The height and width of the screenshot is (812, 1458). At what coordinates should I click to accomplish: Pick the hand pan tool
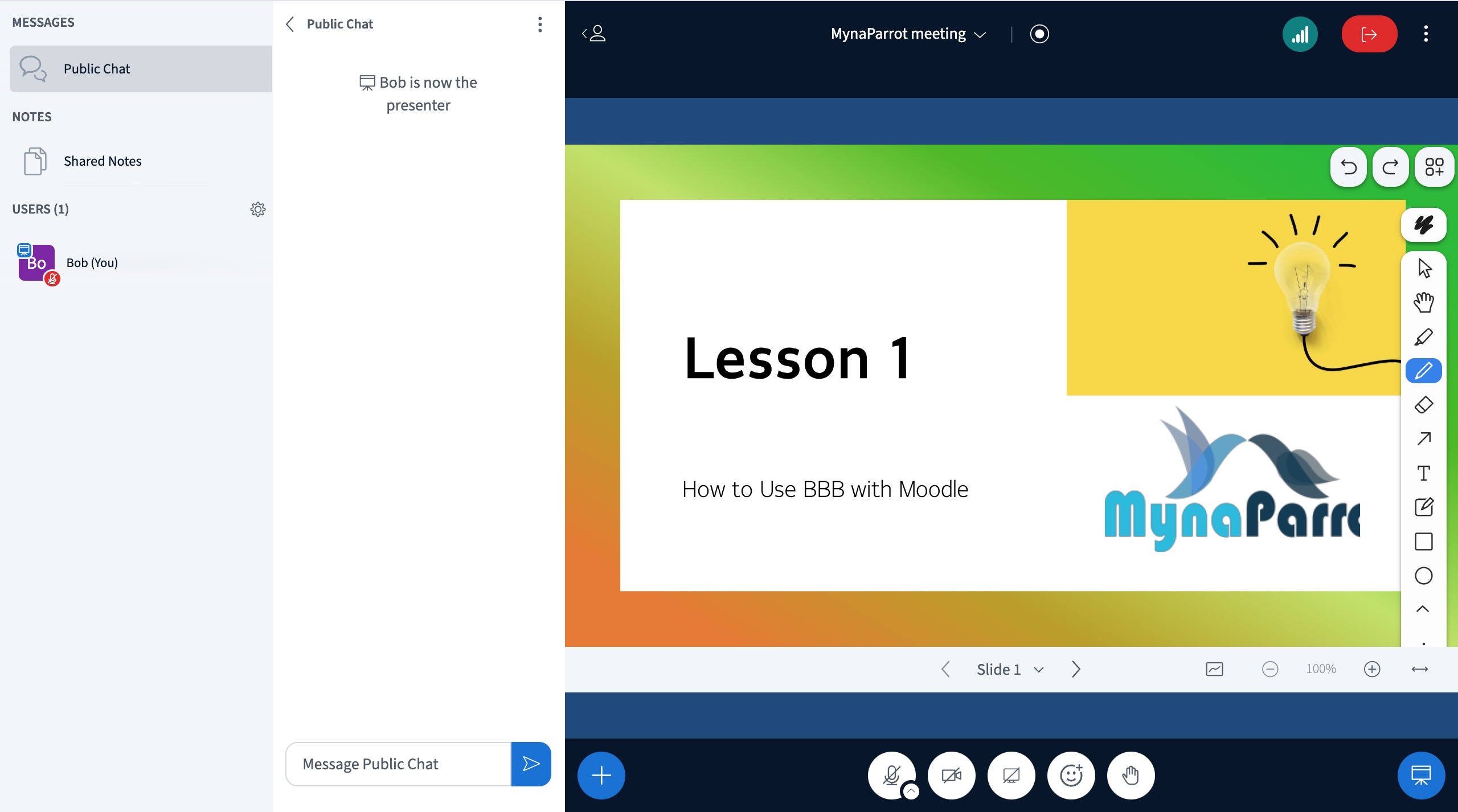[1423, 302]
